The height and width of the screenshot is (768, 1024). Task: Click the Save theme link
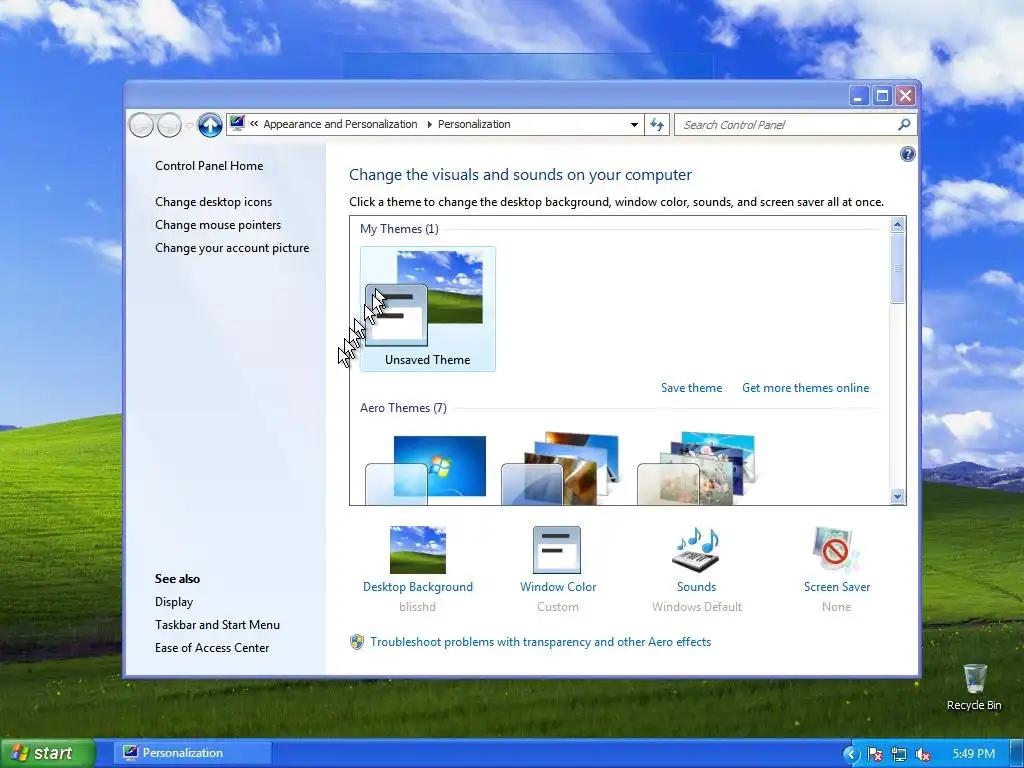(692, 388)
